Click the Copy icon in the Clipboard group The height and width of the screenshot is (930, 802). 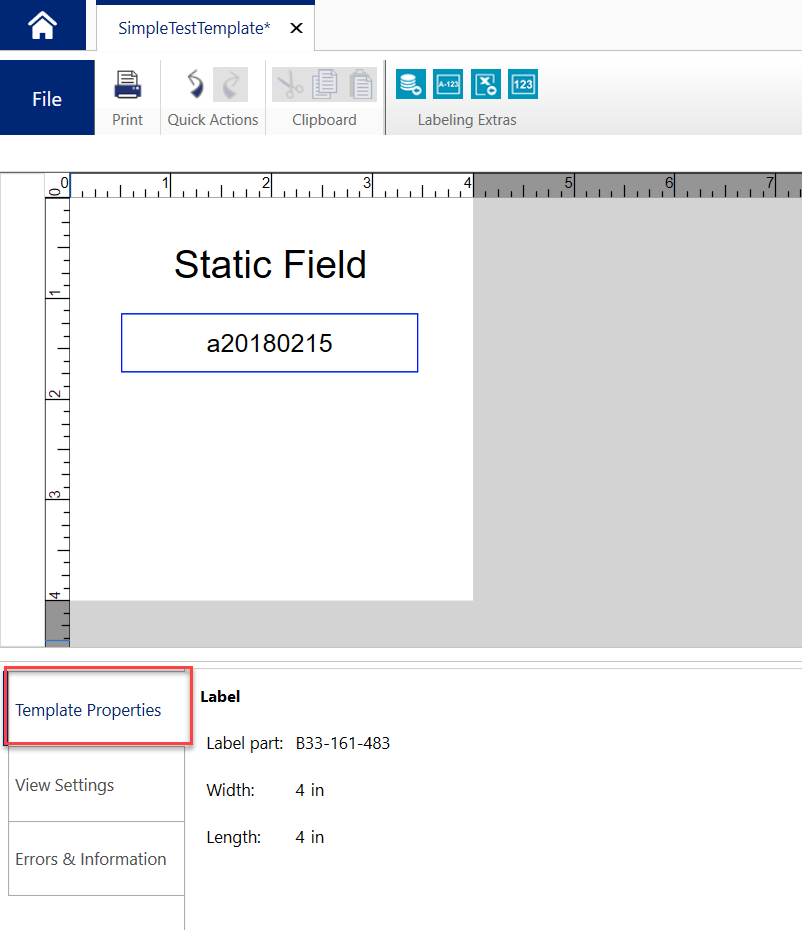coord(324,84)
